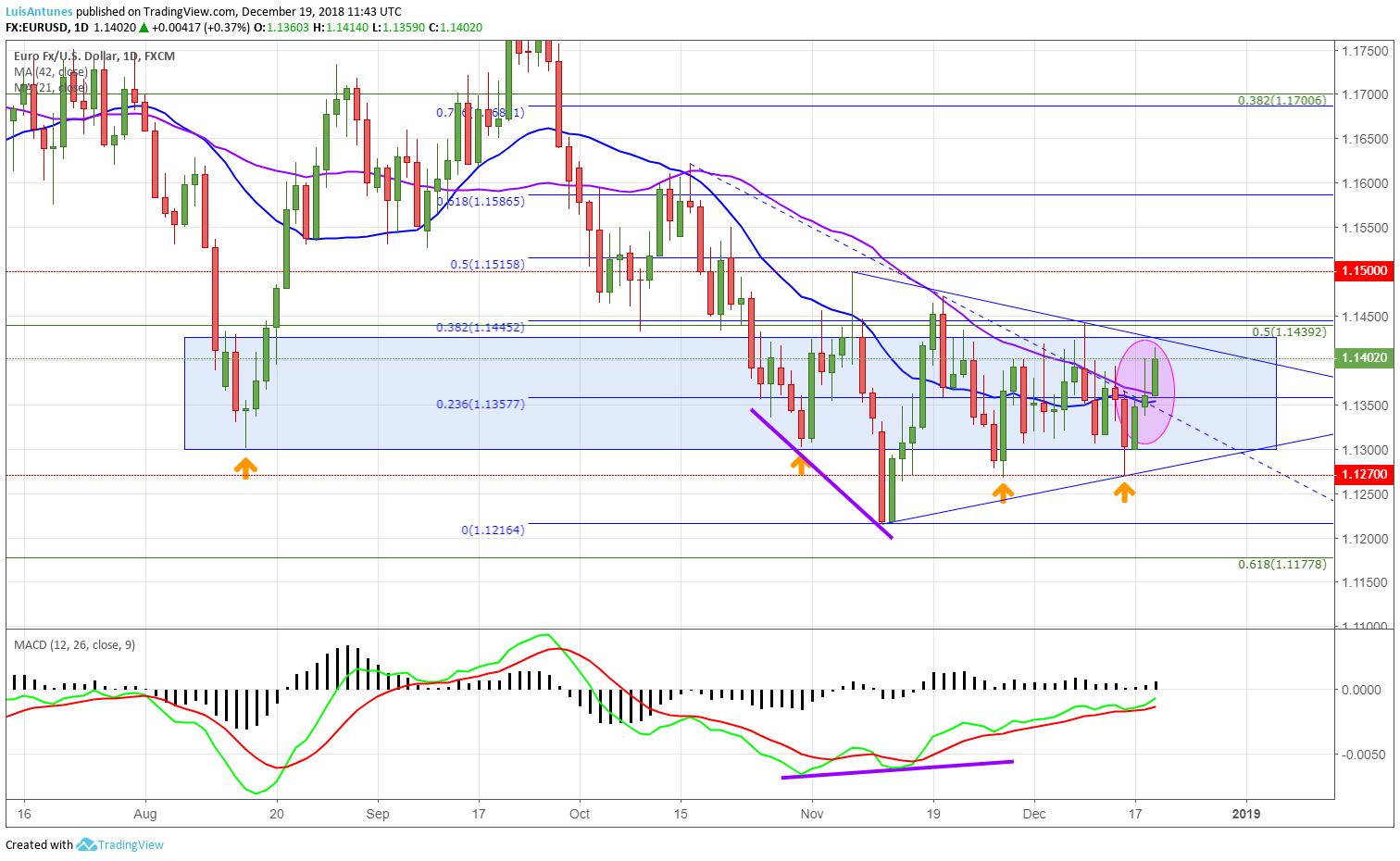Click the red 1.12700 price level tag

pos(1365,474)
